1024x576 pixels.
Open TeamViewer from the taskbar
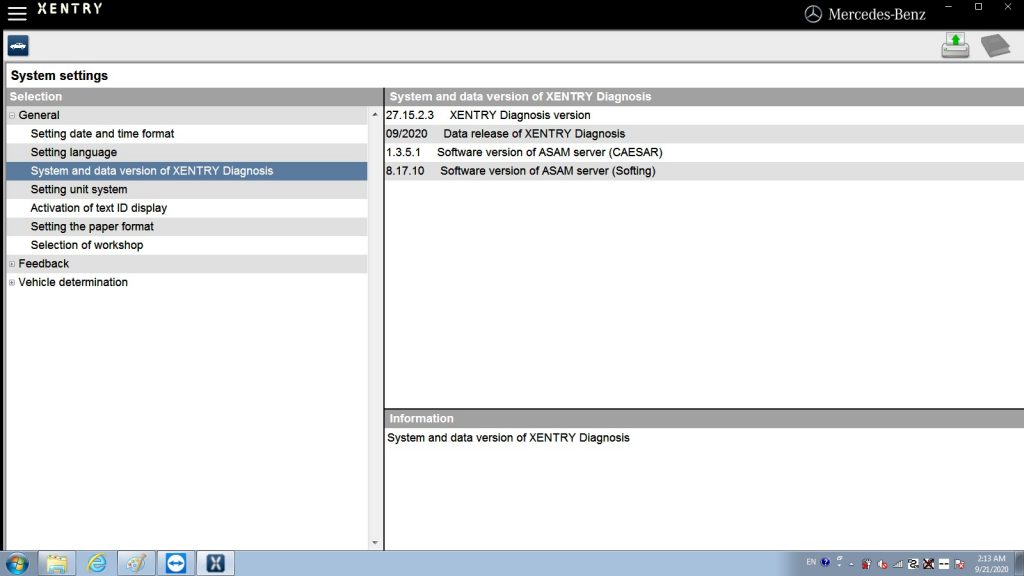176,563
